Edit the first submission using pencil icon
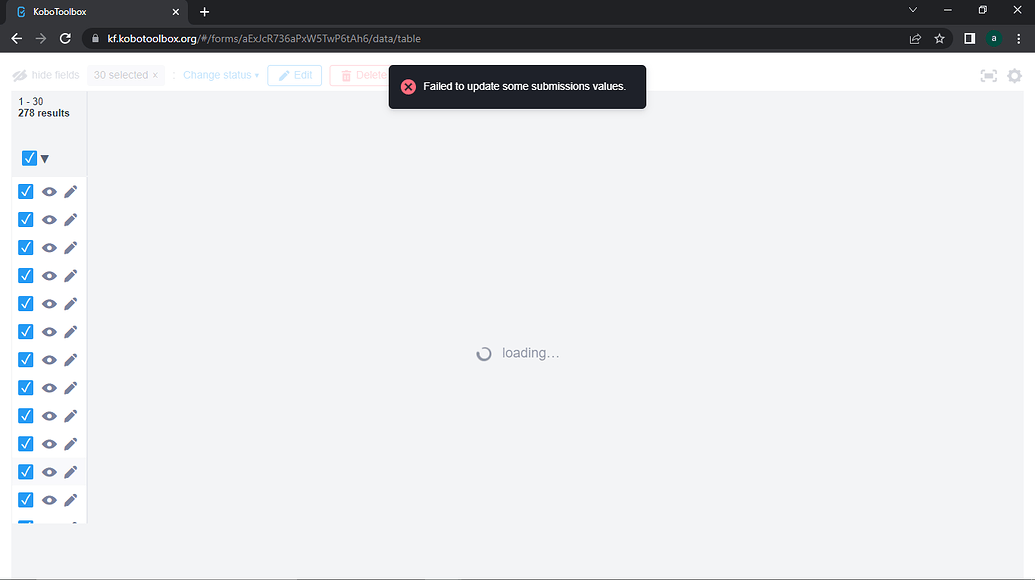 pyautogui.click(x=70, y=191)
